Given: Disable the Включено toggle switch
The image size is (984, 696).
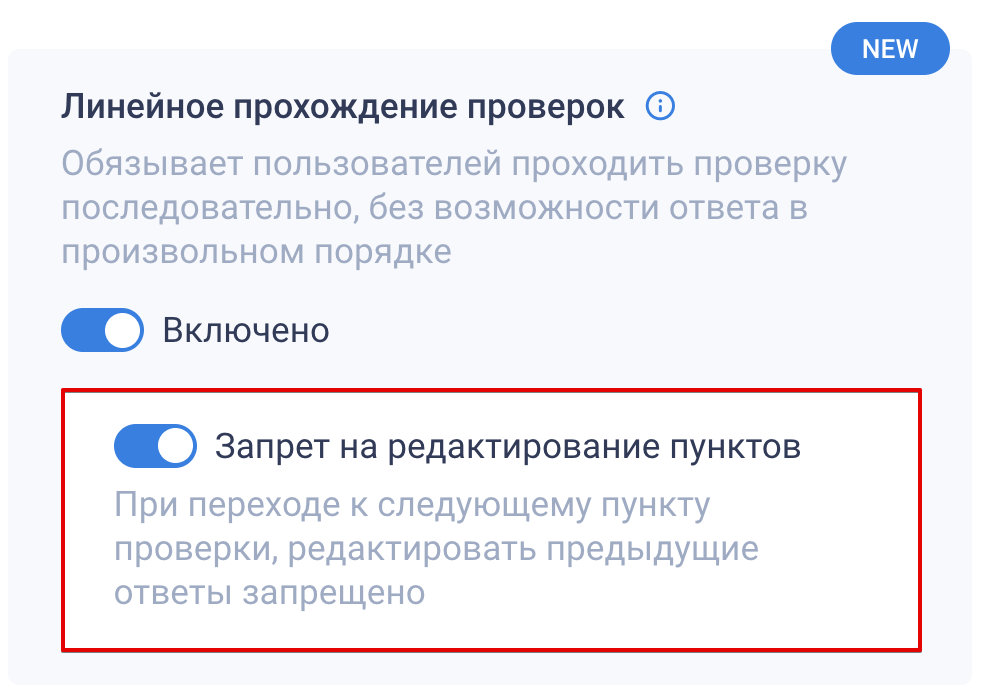Looking at the screenshot, I should [103, 330].
